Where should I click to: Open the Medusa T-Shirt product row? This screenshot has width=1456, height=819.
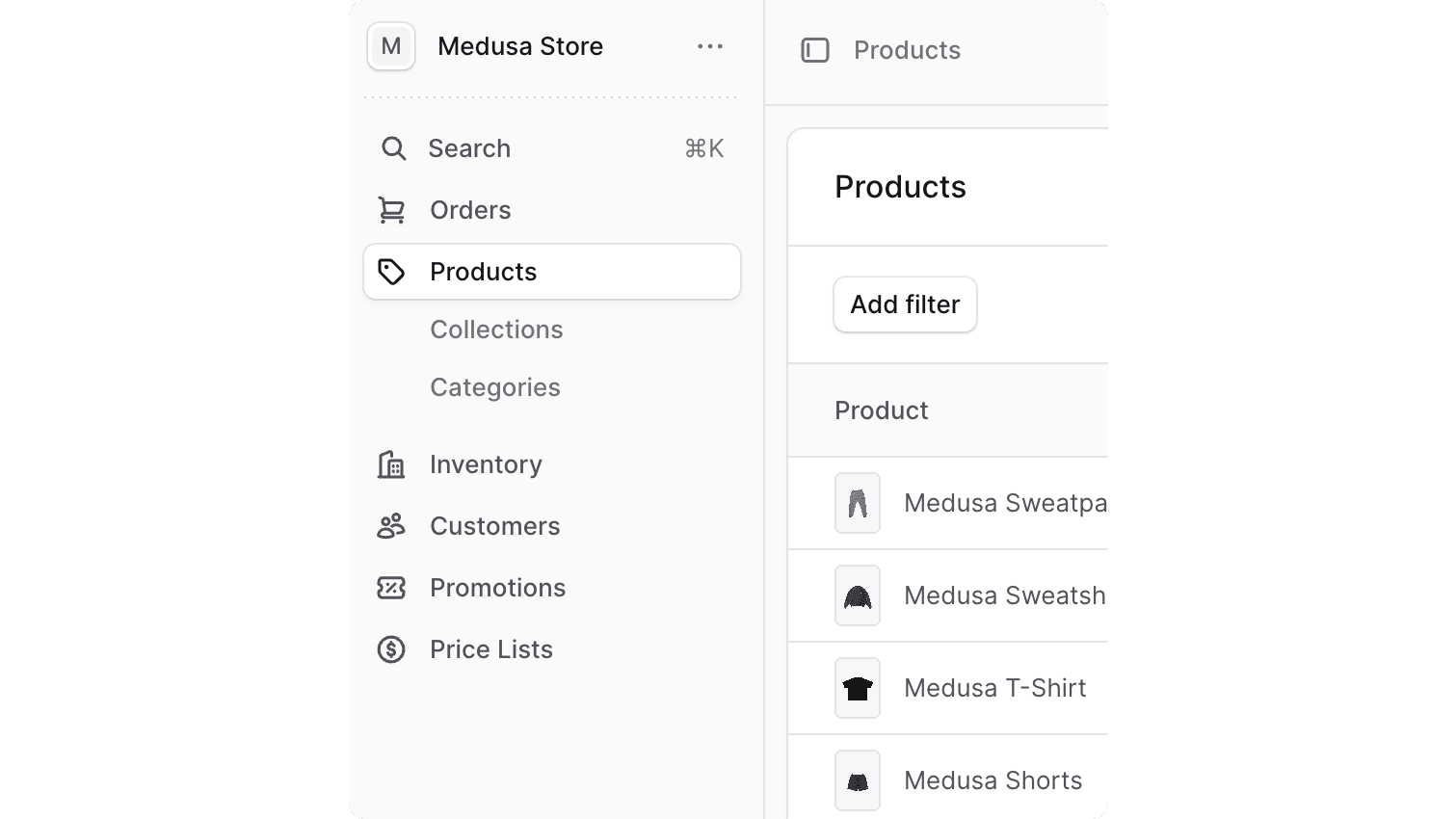click(994, 687)
